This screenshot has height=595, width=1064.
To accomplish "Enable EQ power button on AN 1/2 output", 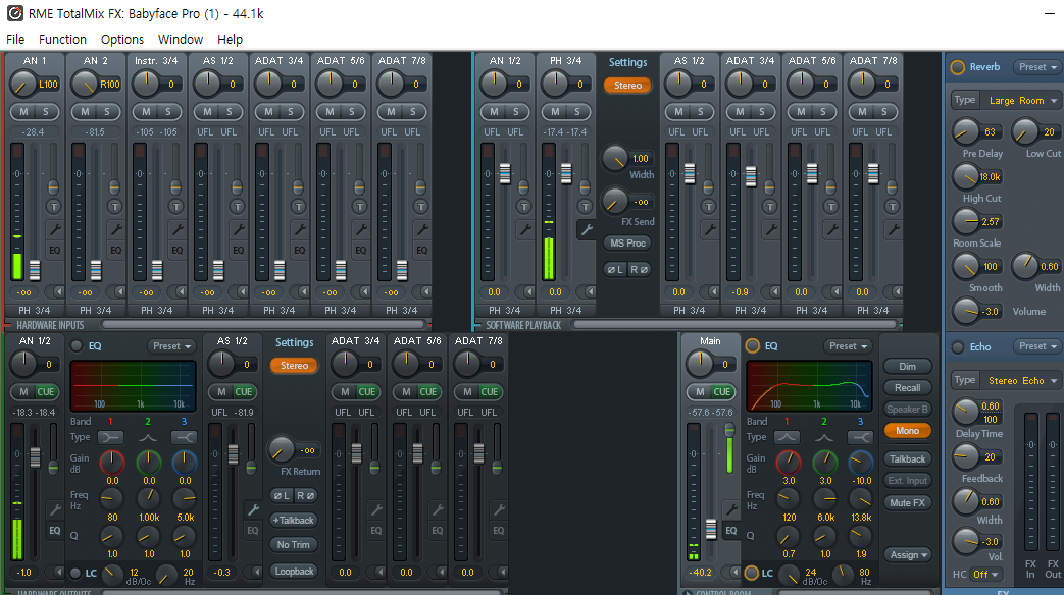I will point(77,346).
